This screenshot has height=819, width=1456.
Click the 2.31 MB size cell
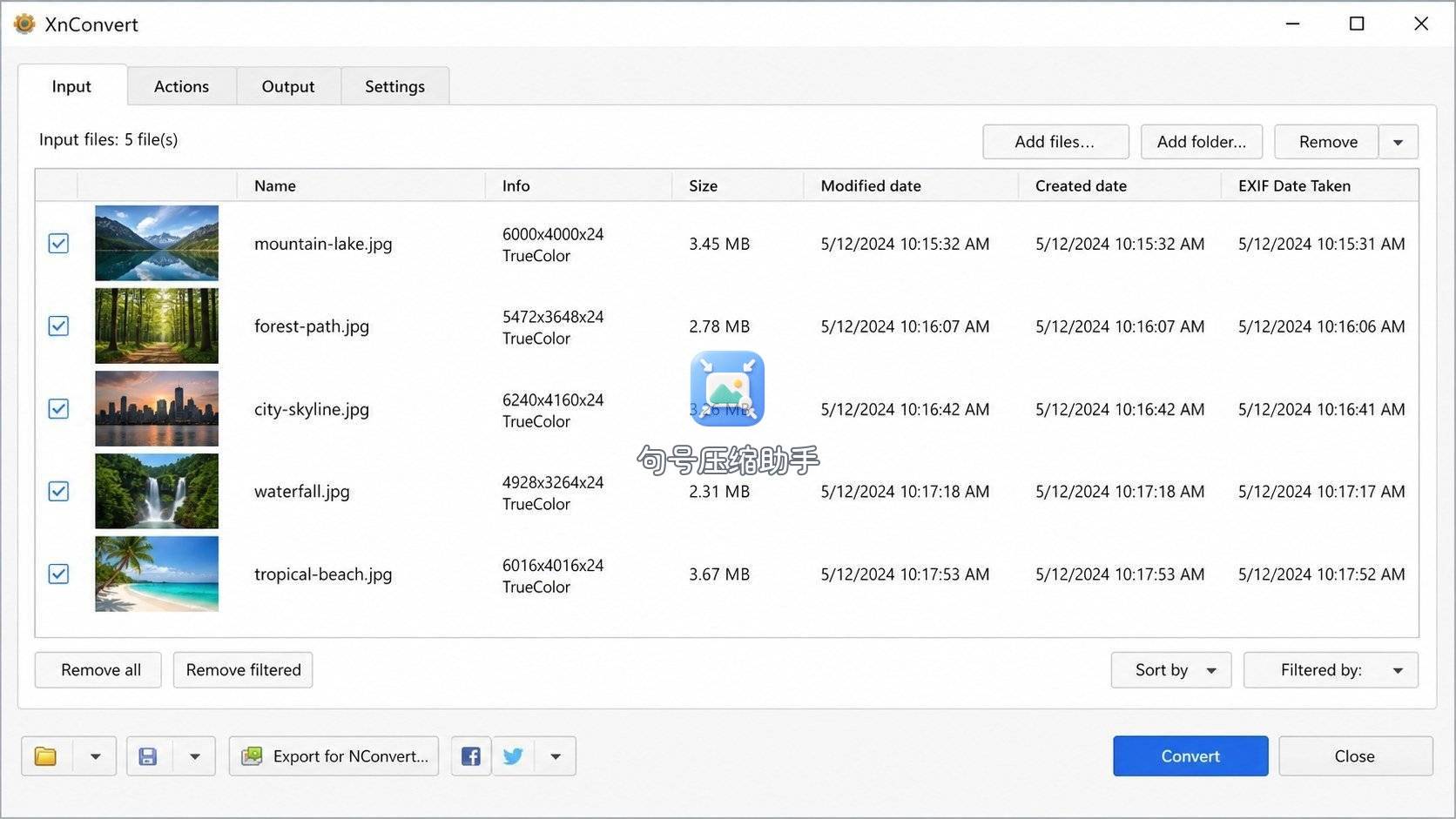point(719,492)
